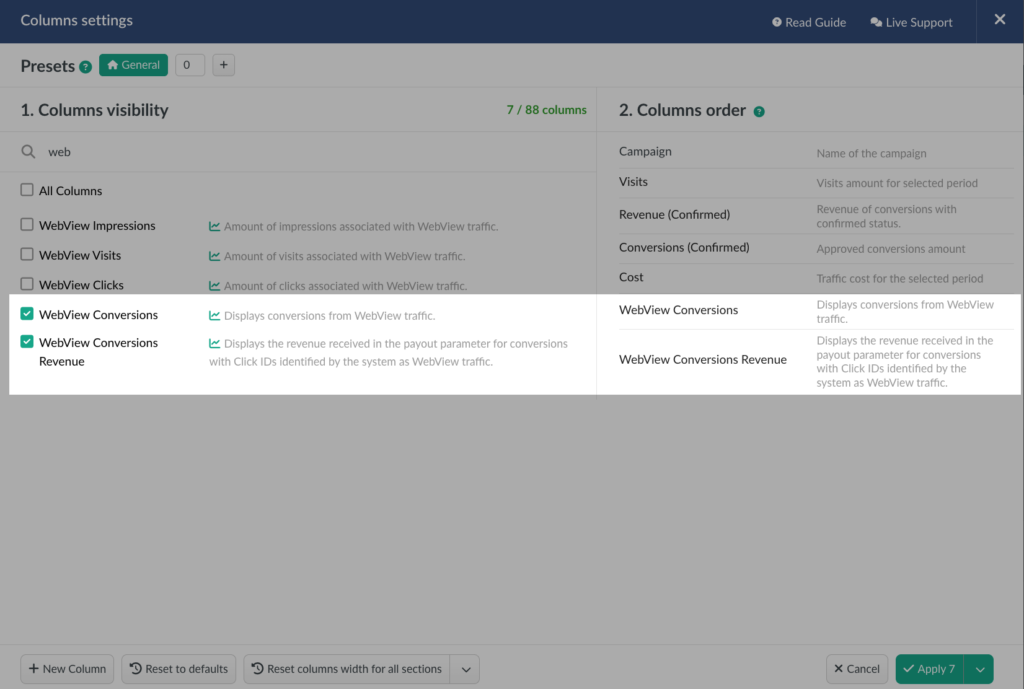Select Conversions (Confirmed) in Columns order

[x=816, y=248]
